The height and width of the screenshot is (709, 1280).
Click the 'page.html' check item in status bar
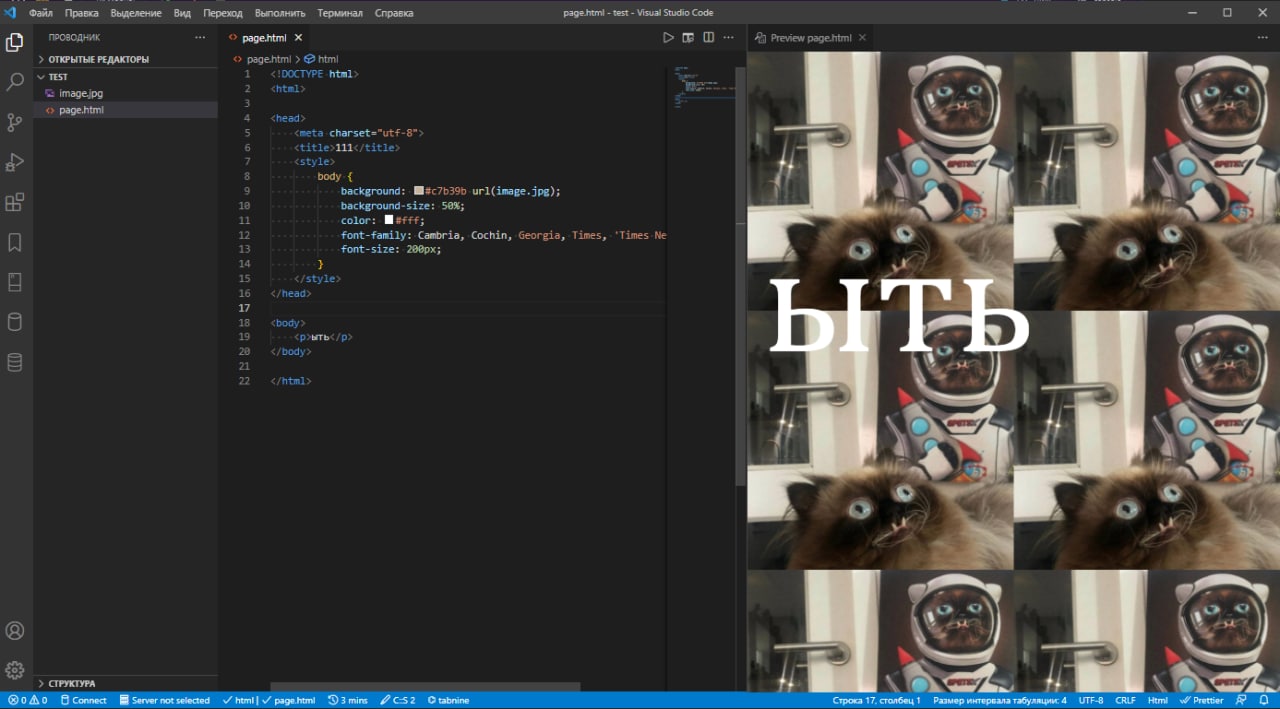(x=289, y=700)
